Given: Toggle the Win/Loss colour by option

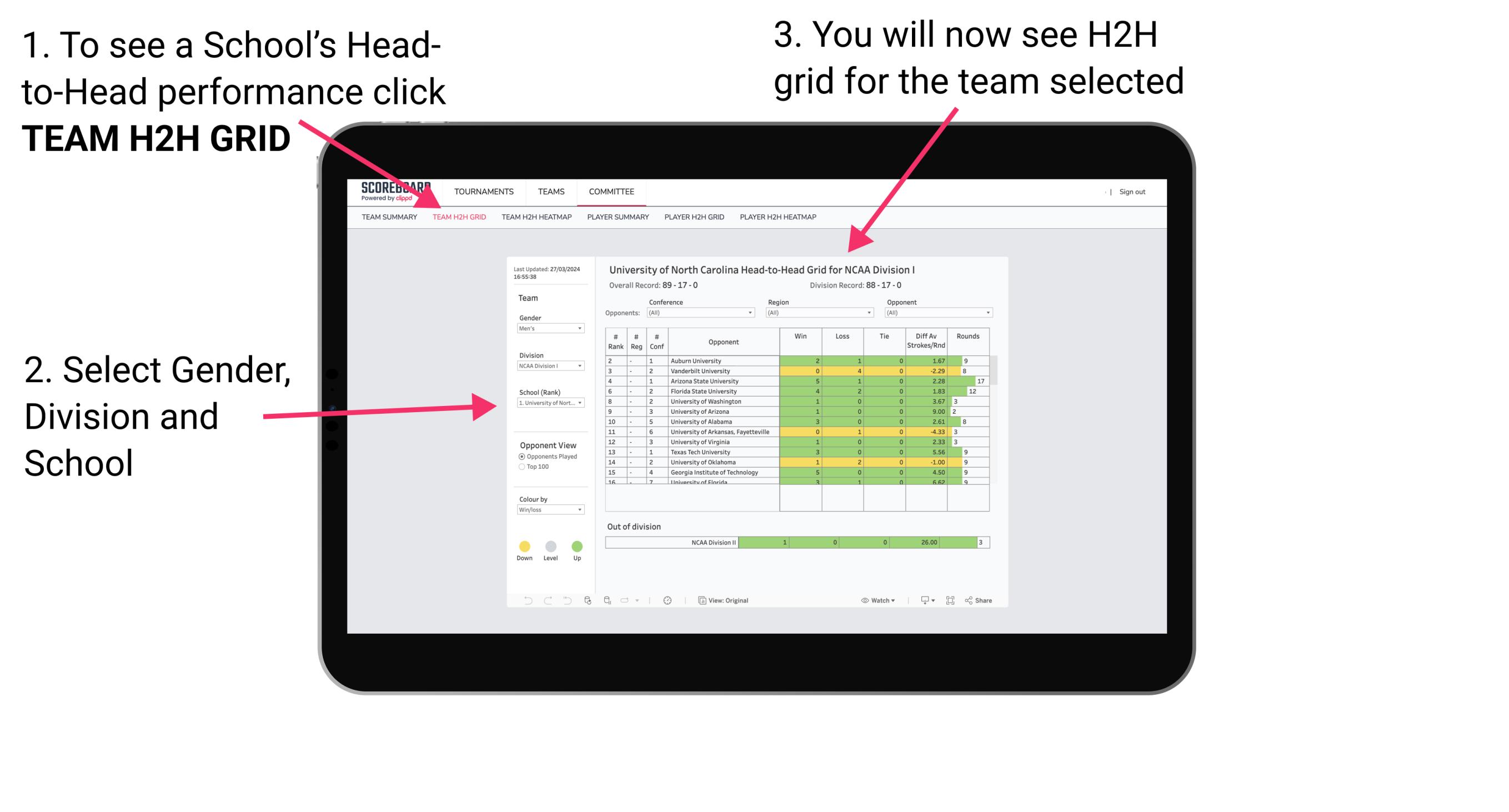Looking at the screenshot, I should [548, 510].
